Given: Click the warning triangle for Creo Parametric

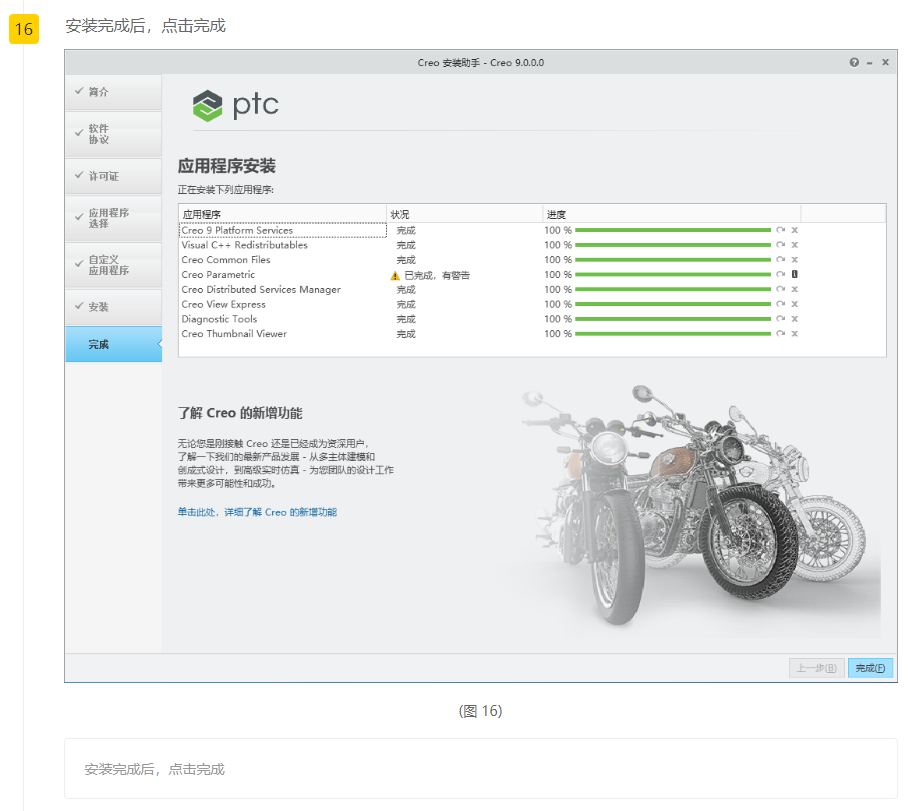Looking at the screenshot, I should (395, 275).
